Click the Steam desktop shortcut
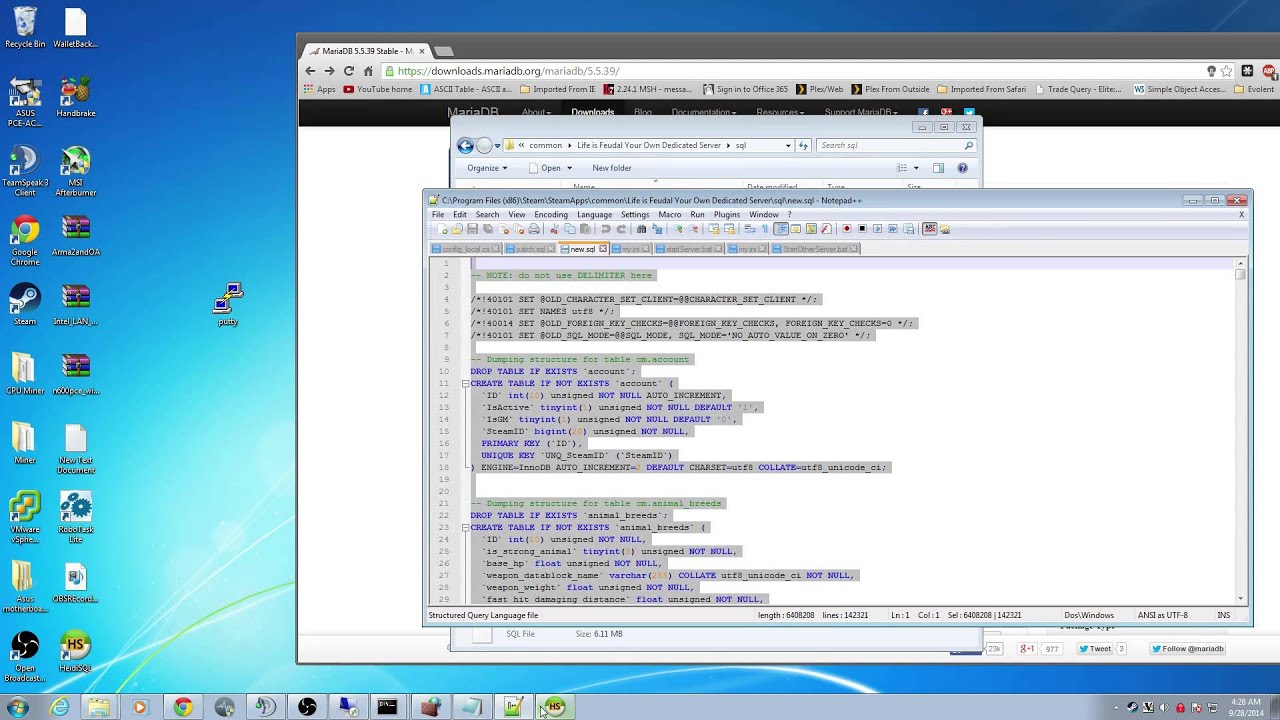The height and width of the screenshot is (720, 1280). 25,305
